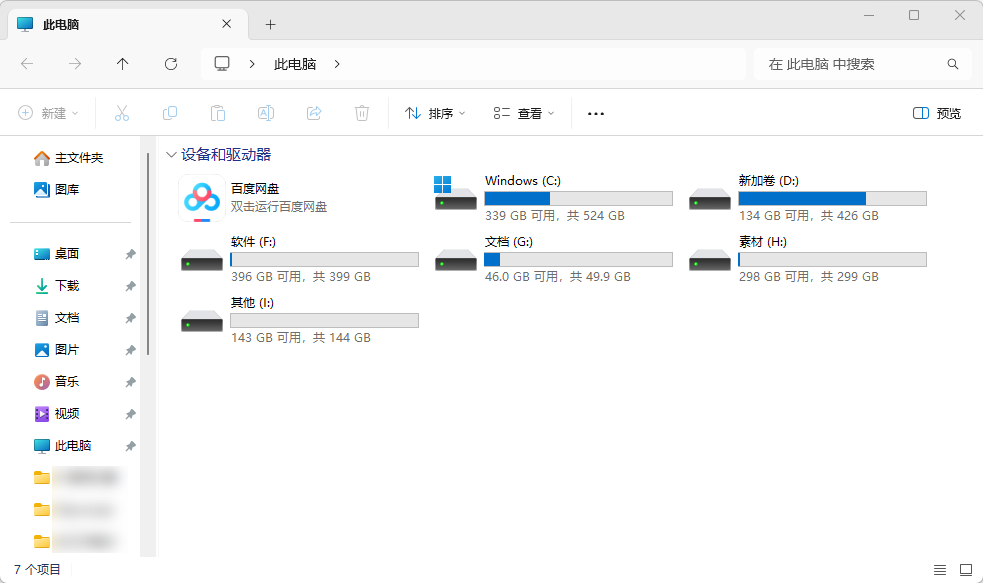Go forward with the right arrow
This screenshot has width=983, height=583.
click(x=75, y=64)
